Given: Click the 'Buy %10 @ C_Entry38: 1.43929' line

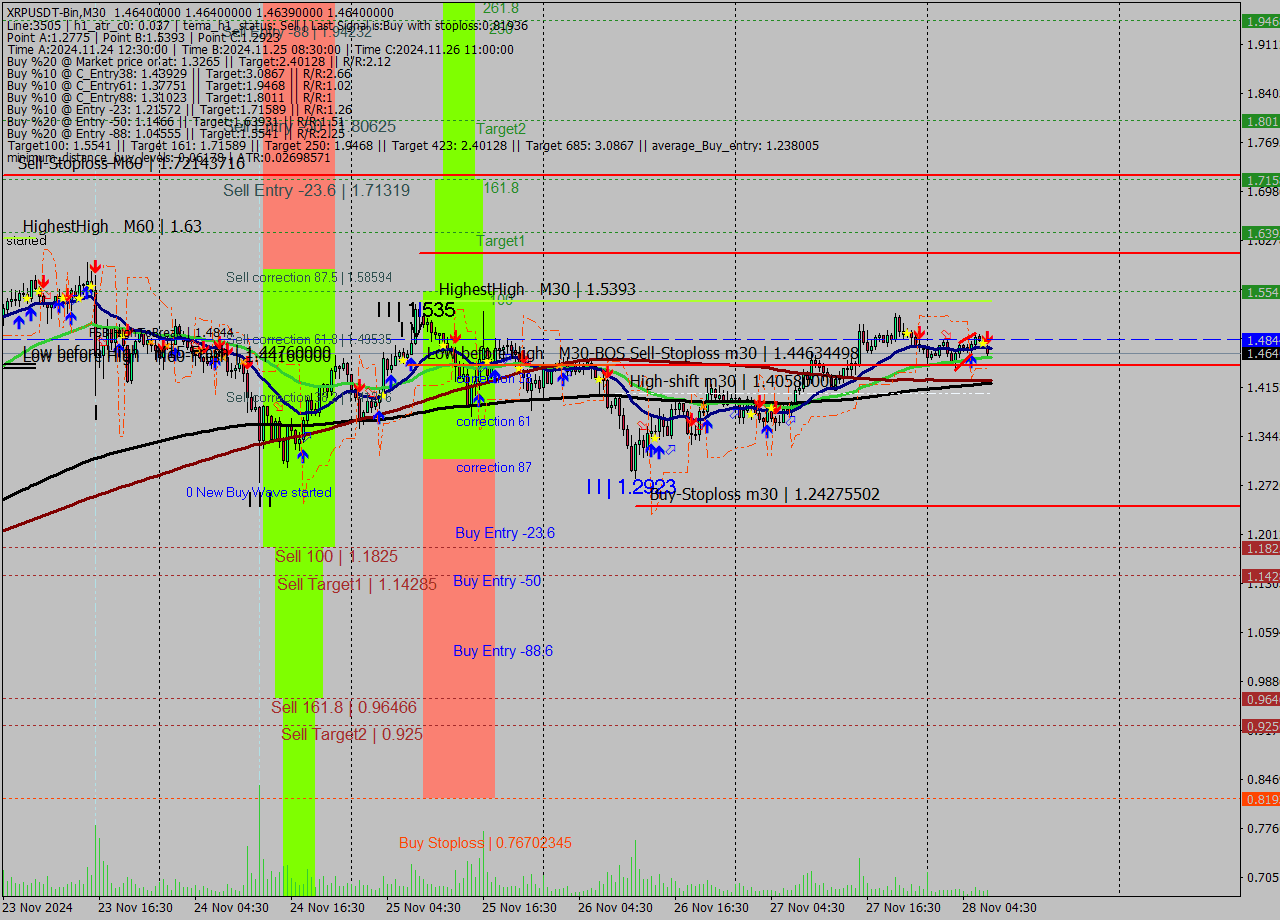Looking at the screenshot, I should click(179, 73).
